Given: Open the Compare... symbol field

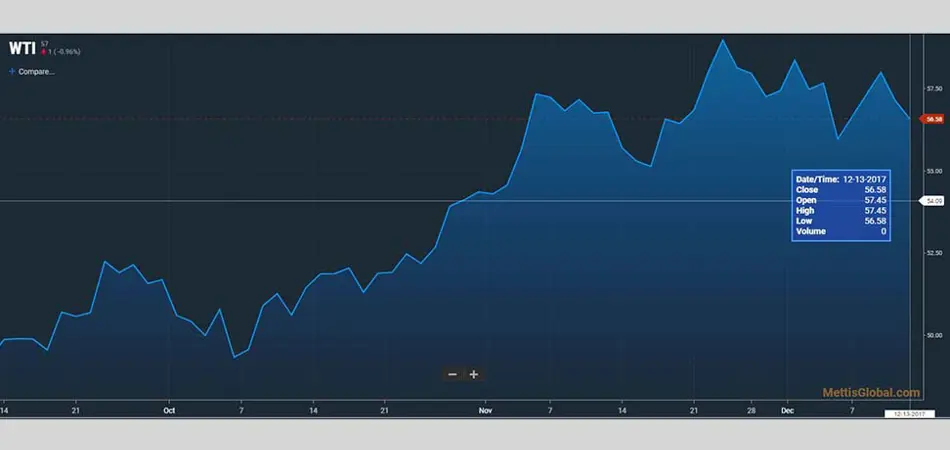Looking at the screenshot, I should pos(36,71).
